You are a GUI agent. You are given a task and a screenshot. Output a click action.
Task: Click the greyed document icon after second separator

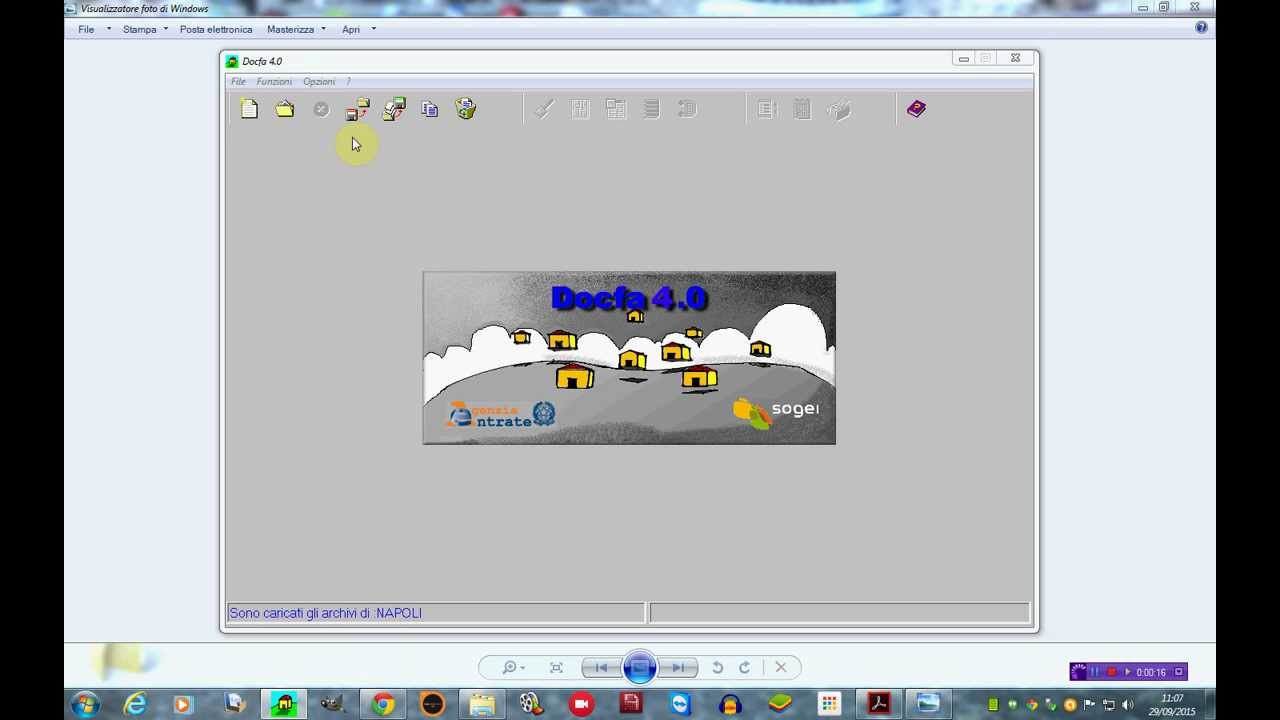pyautogui.click(x=767, y=109)
